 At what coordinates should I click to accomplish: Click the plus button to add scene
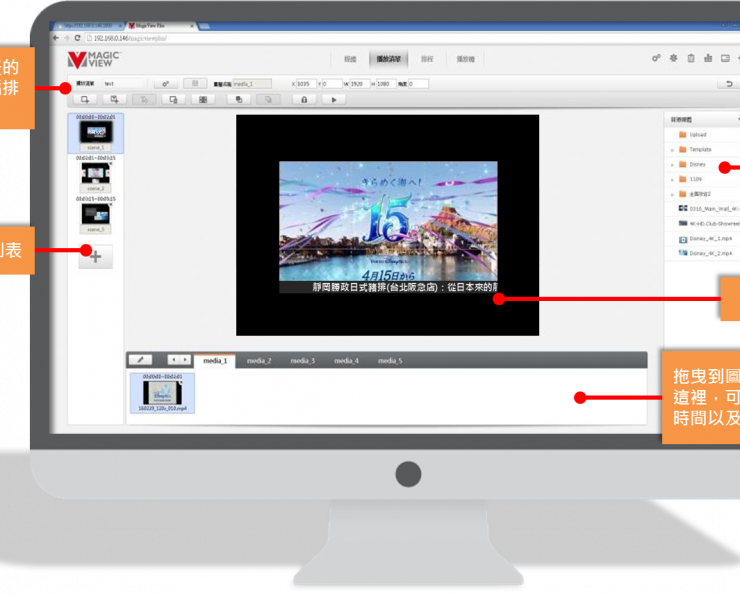[x=95, y=257]
